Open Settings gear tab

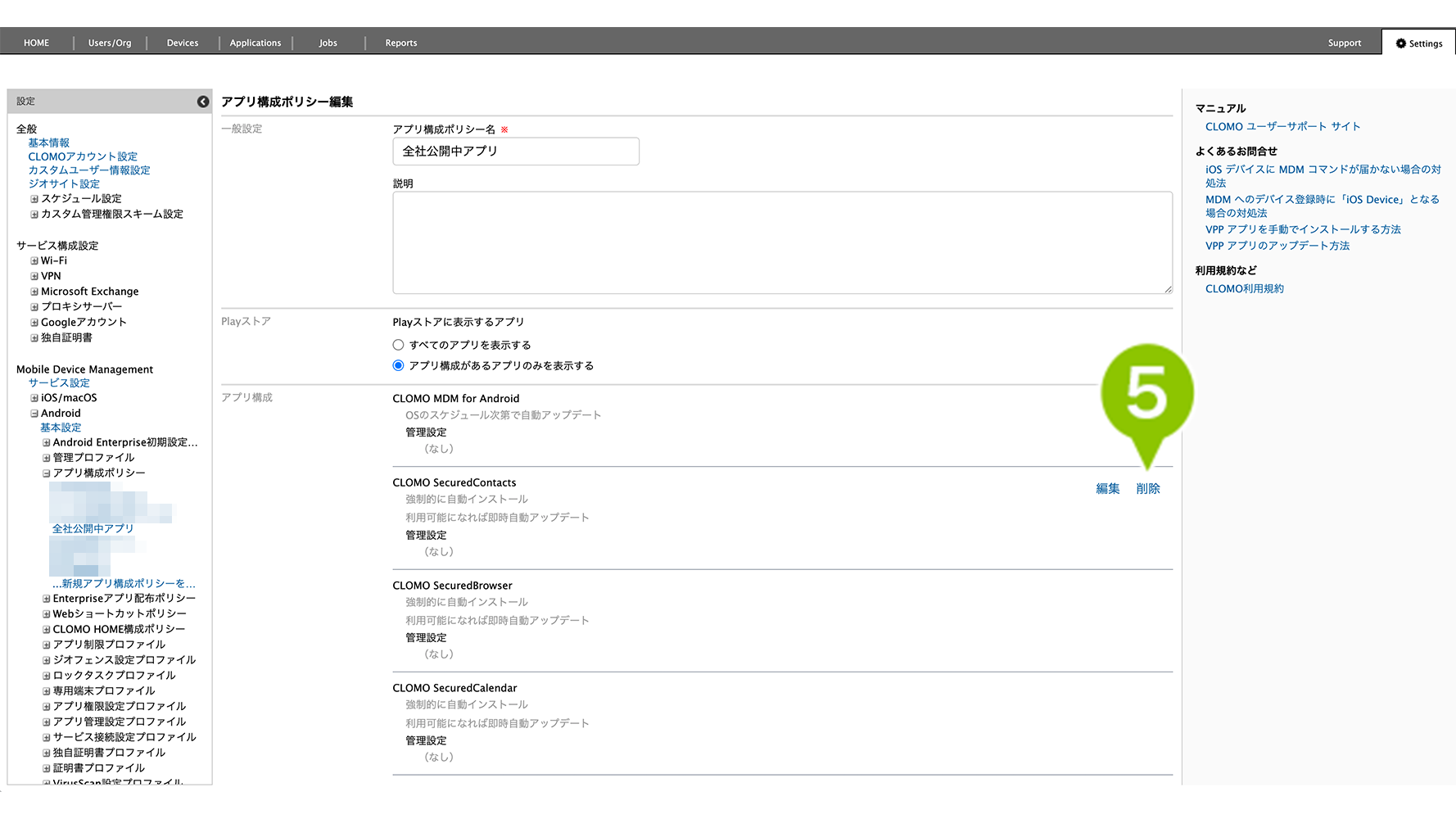(1419, 43)
